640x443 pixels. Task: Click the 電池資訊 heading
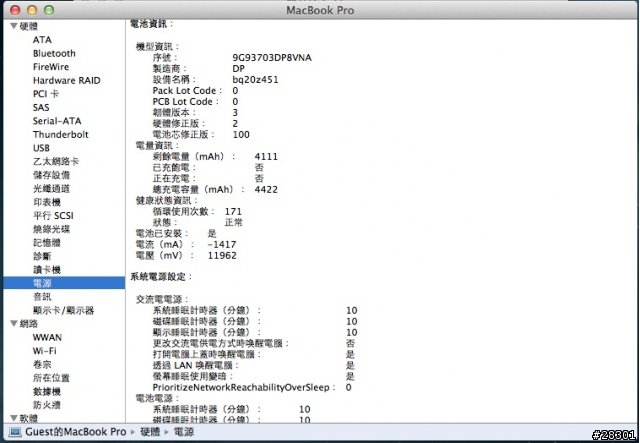(x=151, y=24)
